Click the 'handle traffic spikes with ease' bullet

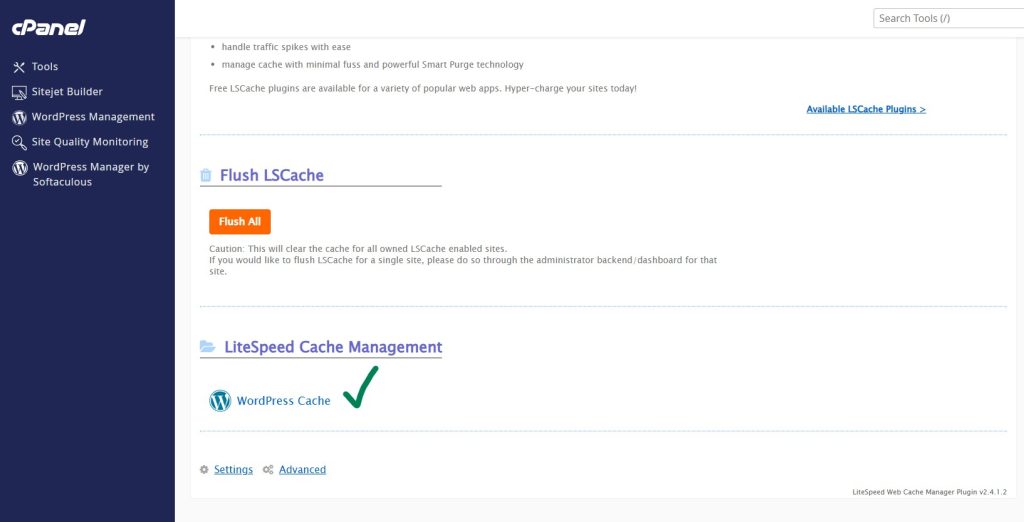tap(286, 47)
